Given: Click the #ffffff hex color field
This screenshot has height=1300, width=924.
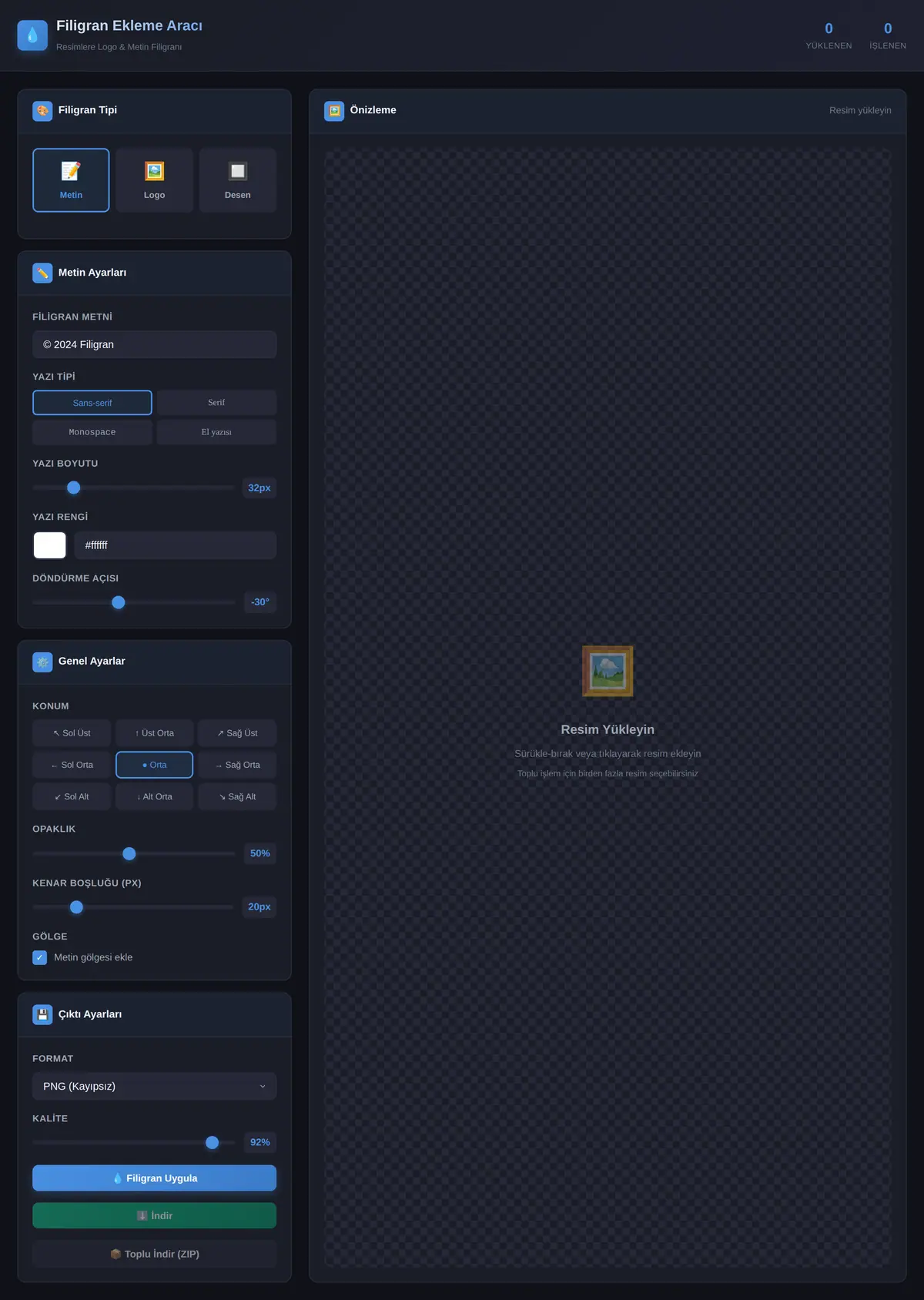Looking at the screenshot, I should pyautogui.click(x=176, y=545).
